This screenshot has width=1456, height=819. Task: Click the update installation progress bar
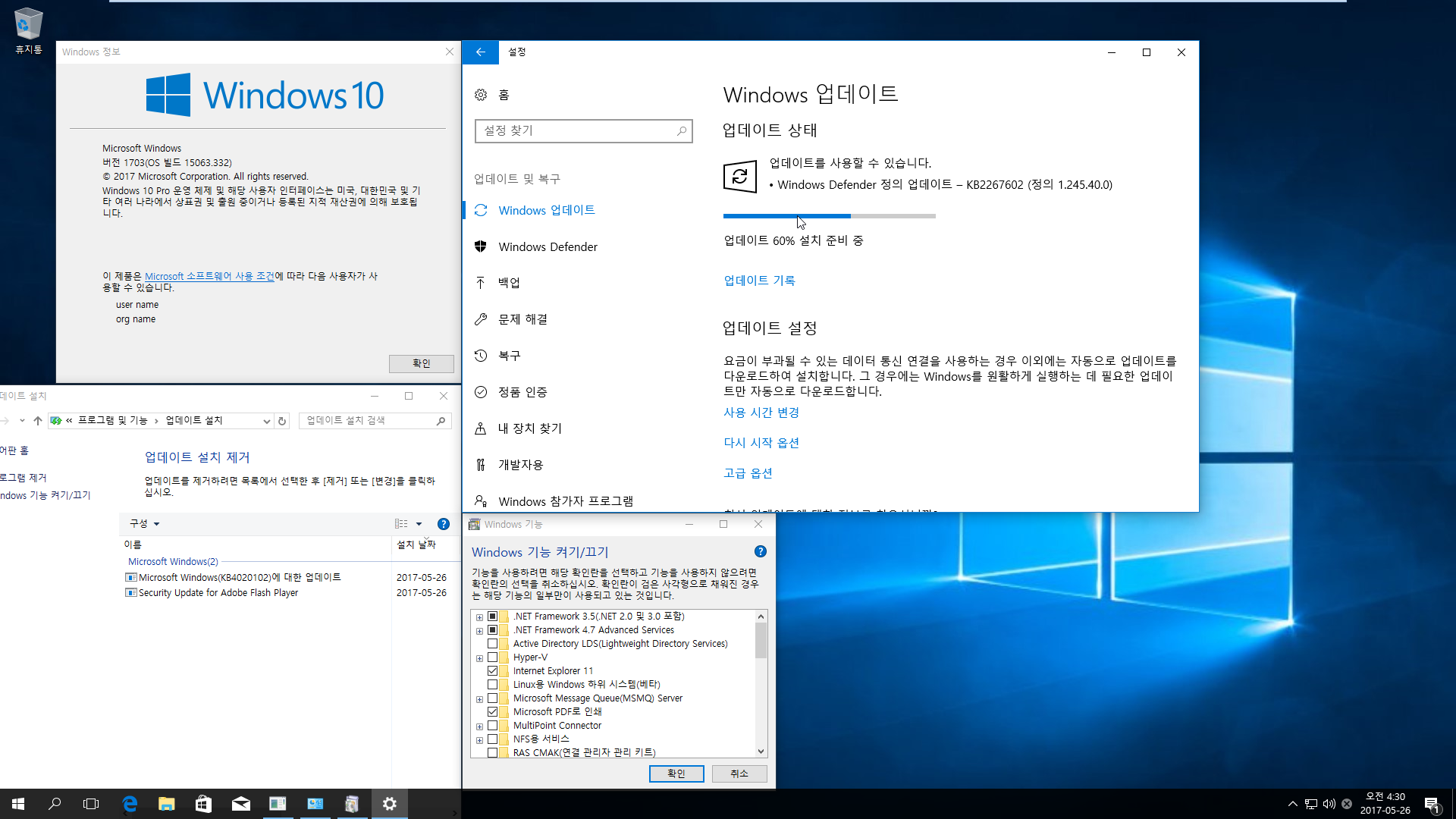(x=830, y=216)
